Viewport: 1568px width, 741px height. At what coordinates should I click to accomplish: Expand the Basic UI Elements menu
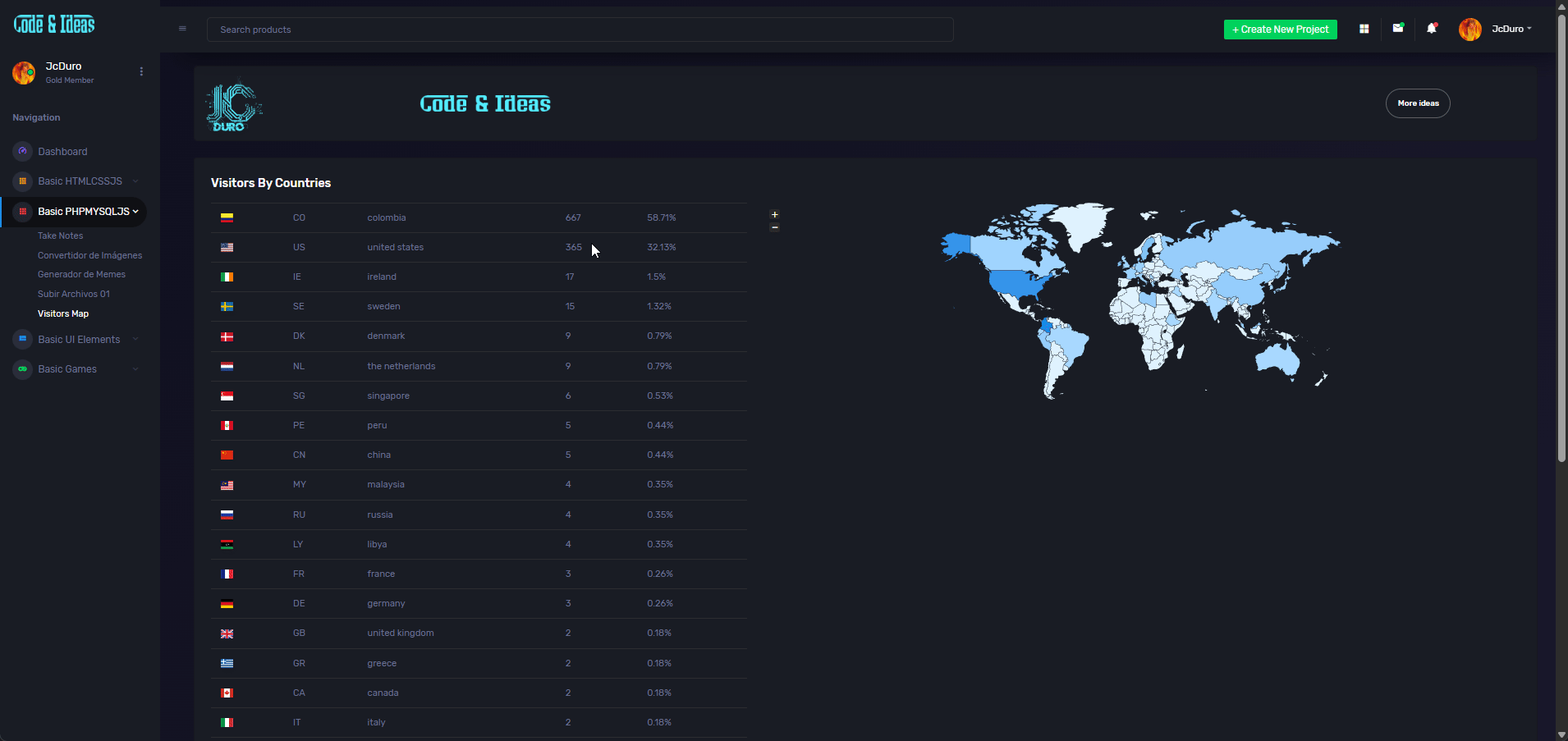79,340
